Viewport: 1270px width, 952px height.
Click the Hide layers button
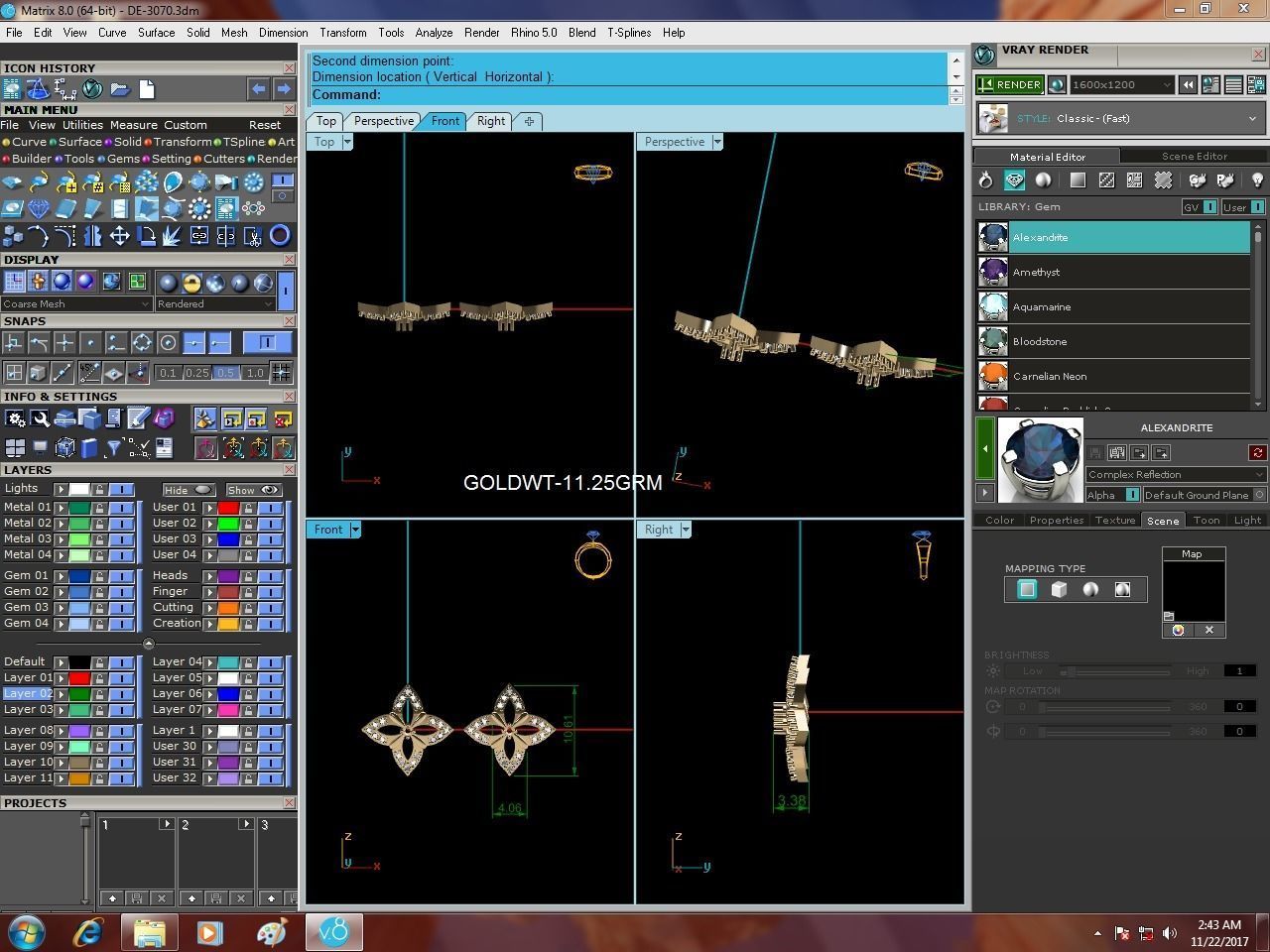[x=189, y=490]
